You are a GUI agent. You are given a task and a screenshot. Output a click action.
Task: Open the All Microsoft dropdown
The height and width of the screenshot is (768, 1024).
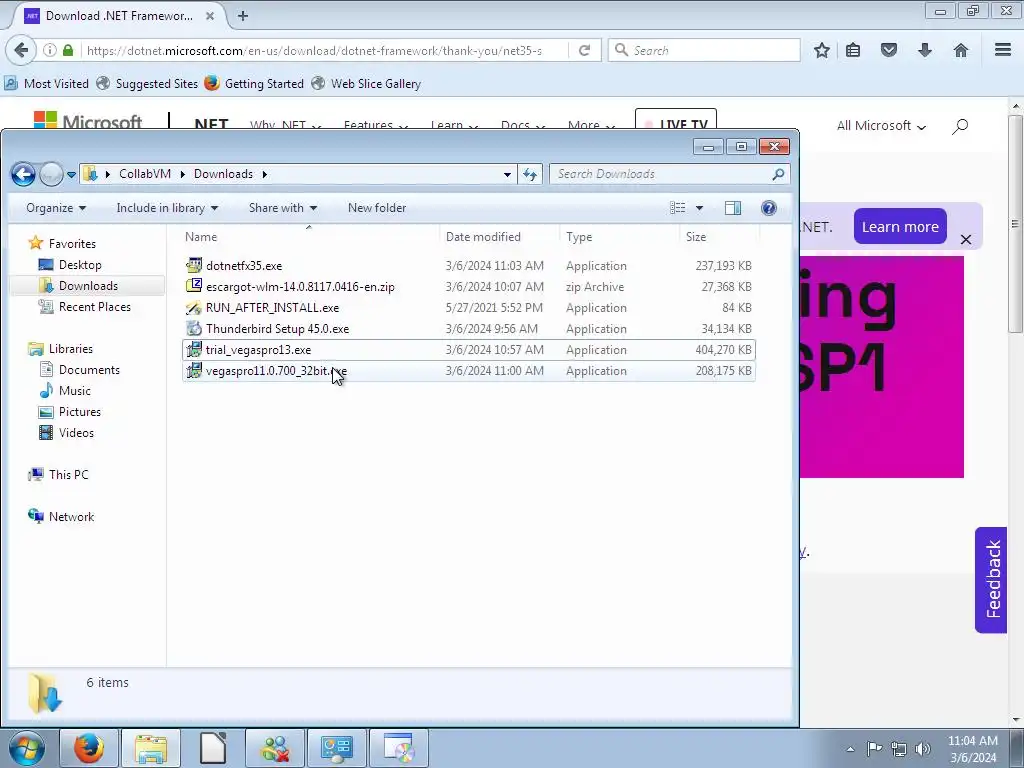881,126
